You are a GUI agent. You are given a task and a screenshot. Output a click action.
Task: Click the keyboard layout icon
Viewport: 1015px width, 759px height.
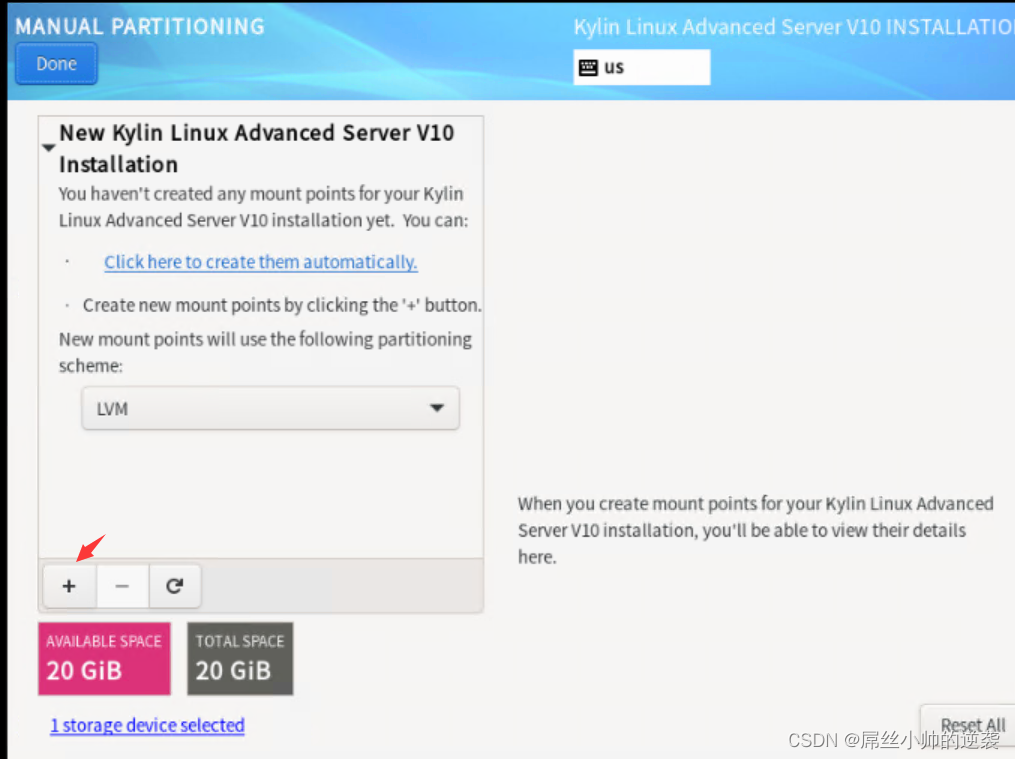point(588,67)
